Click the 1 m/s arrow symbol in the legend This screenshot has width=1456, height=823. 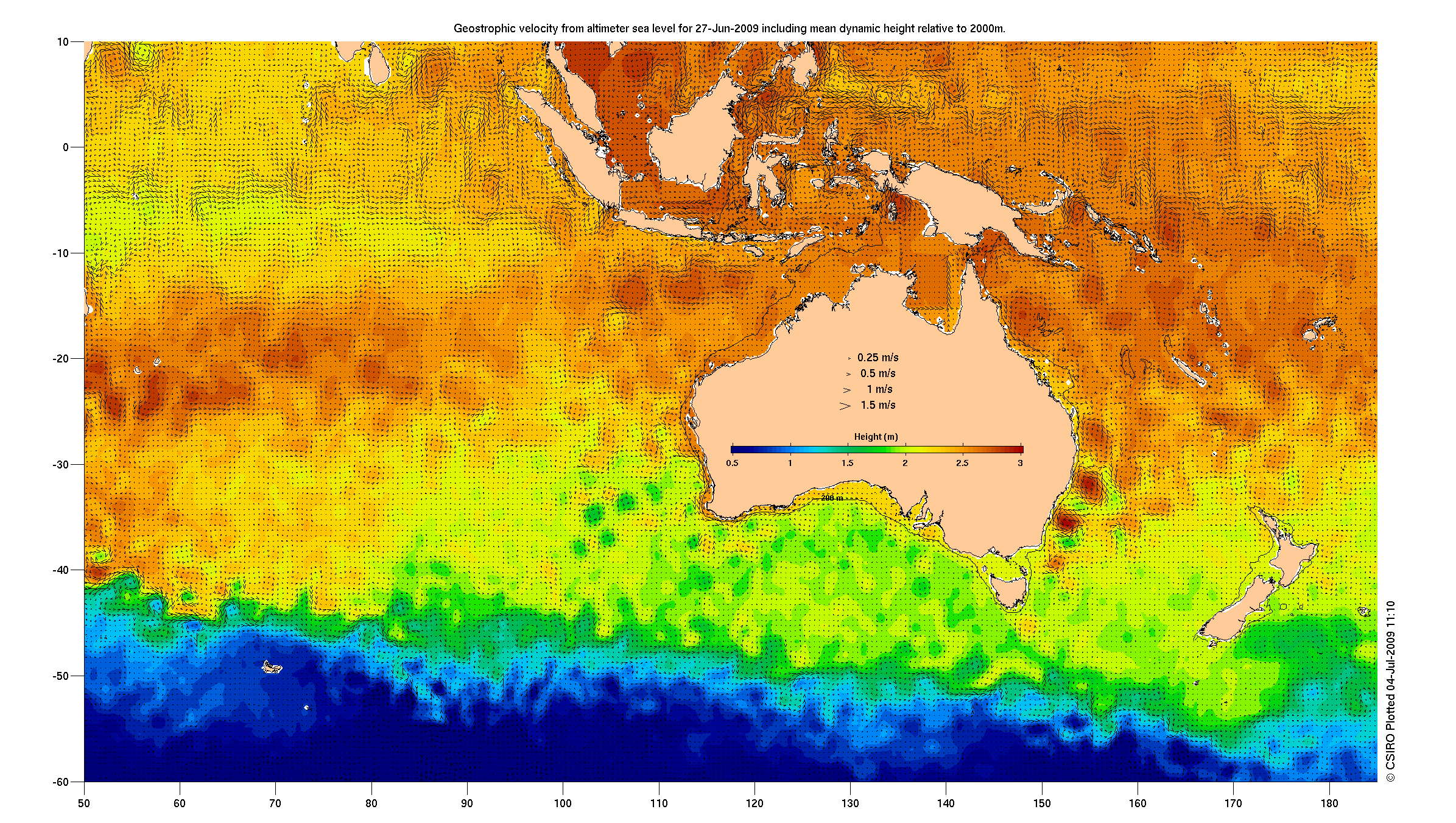(847, 390)
